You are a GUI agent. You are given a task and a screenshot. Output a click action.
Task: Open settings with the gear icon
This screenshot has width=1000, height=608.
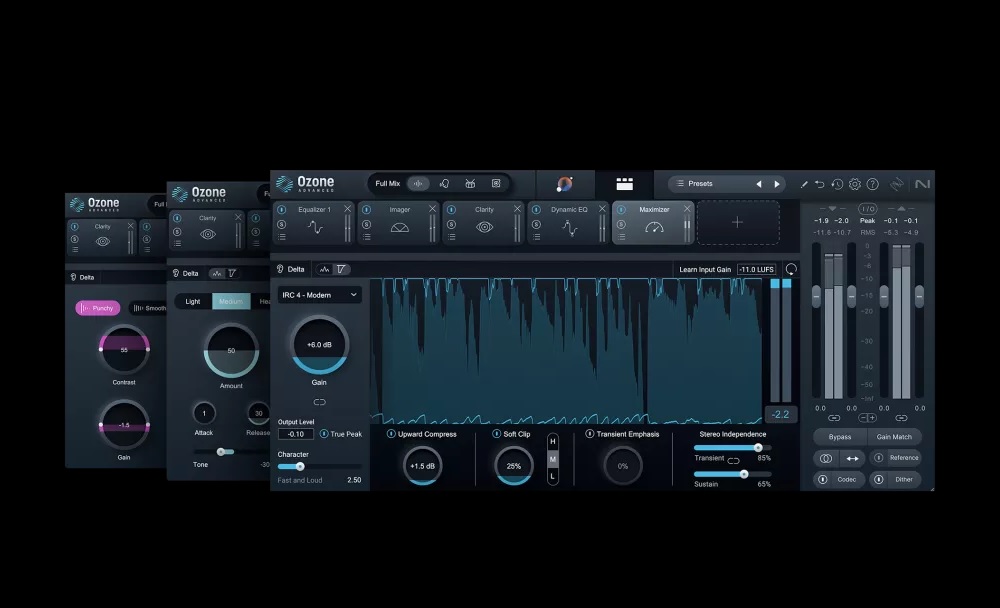click(855, 184)
